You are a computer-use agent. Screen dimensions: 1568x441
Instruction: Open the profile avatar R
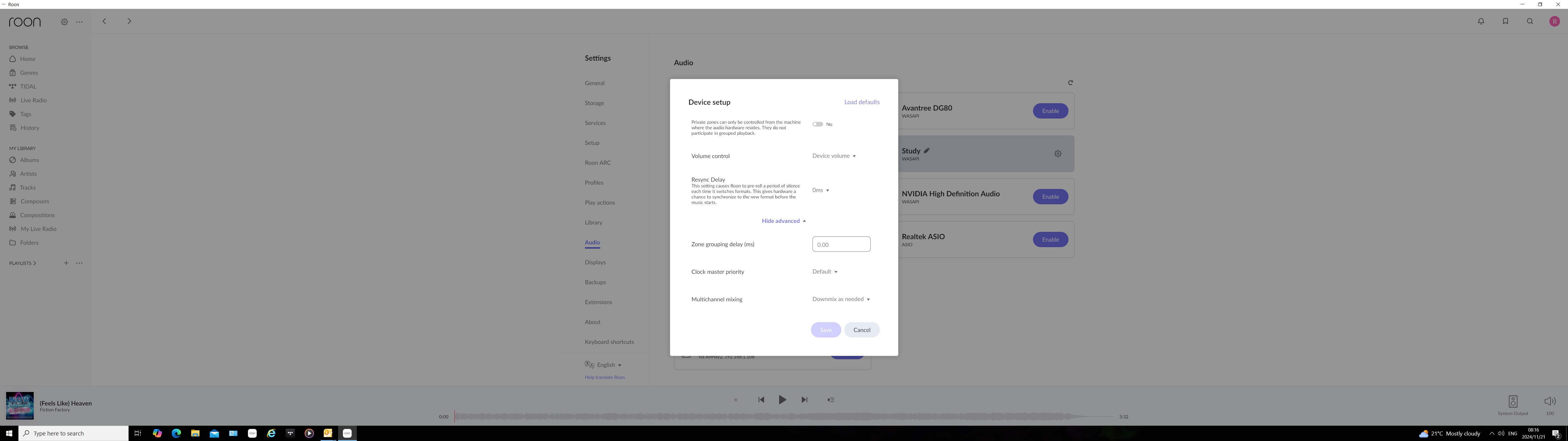1554,21
